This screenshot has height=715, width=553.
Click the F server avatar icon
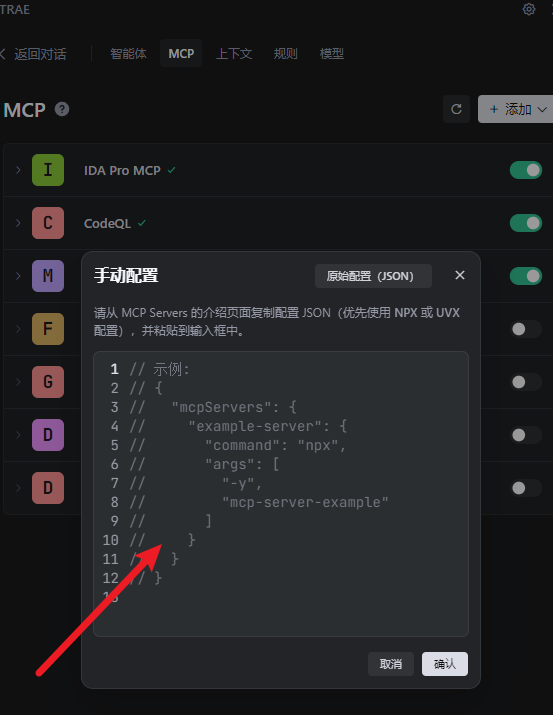[x=48, y=329]
